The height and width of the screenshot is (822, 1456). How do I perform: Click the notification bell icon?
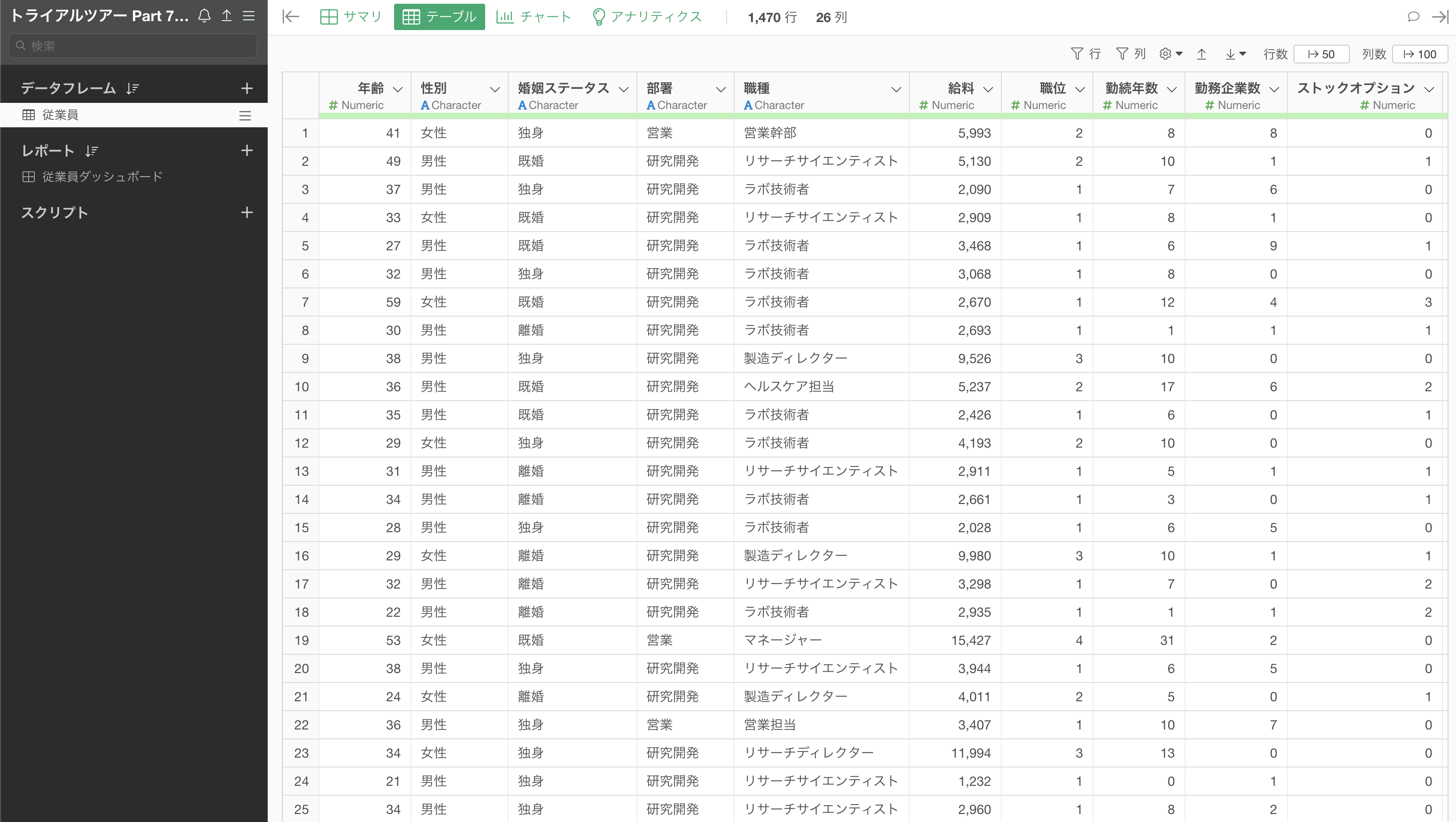pyautogui.click(x=205, y=16)
